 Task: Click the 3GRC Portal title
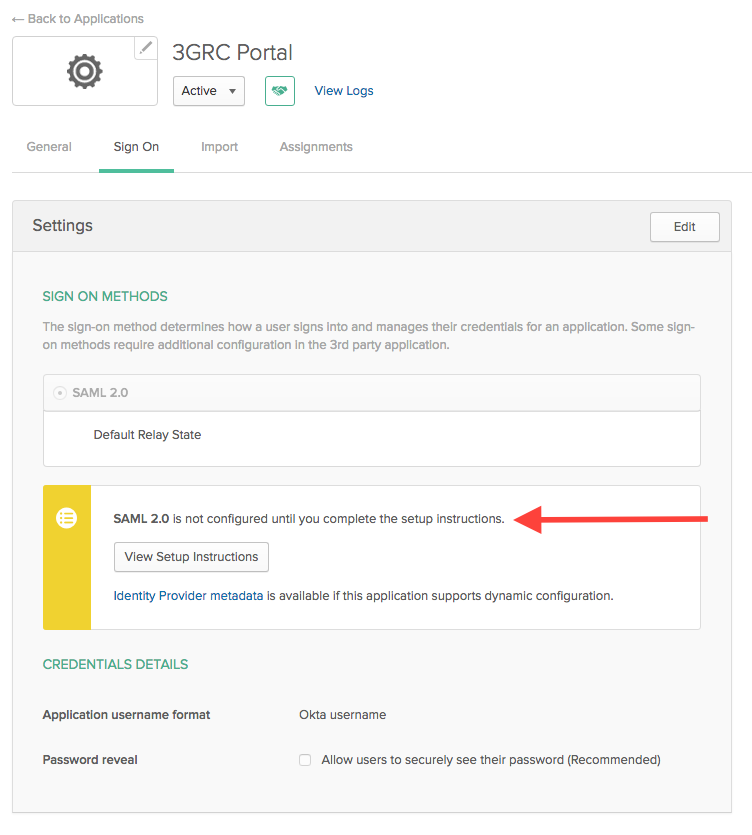(232, 53)
